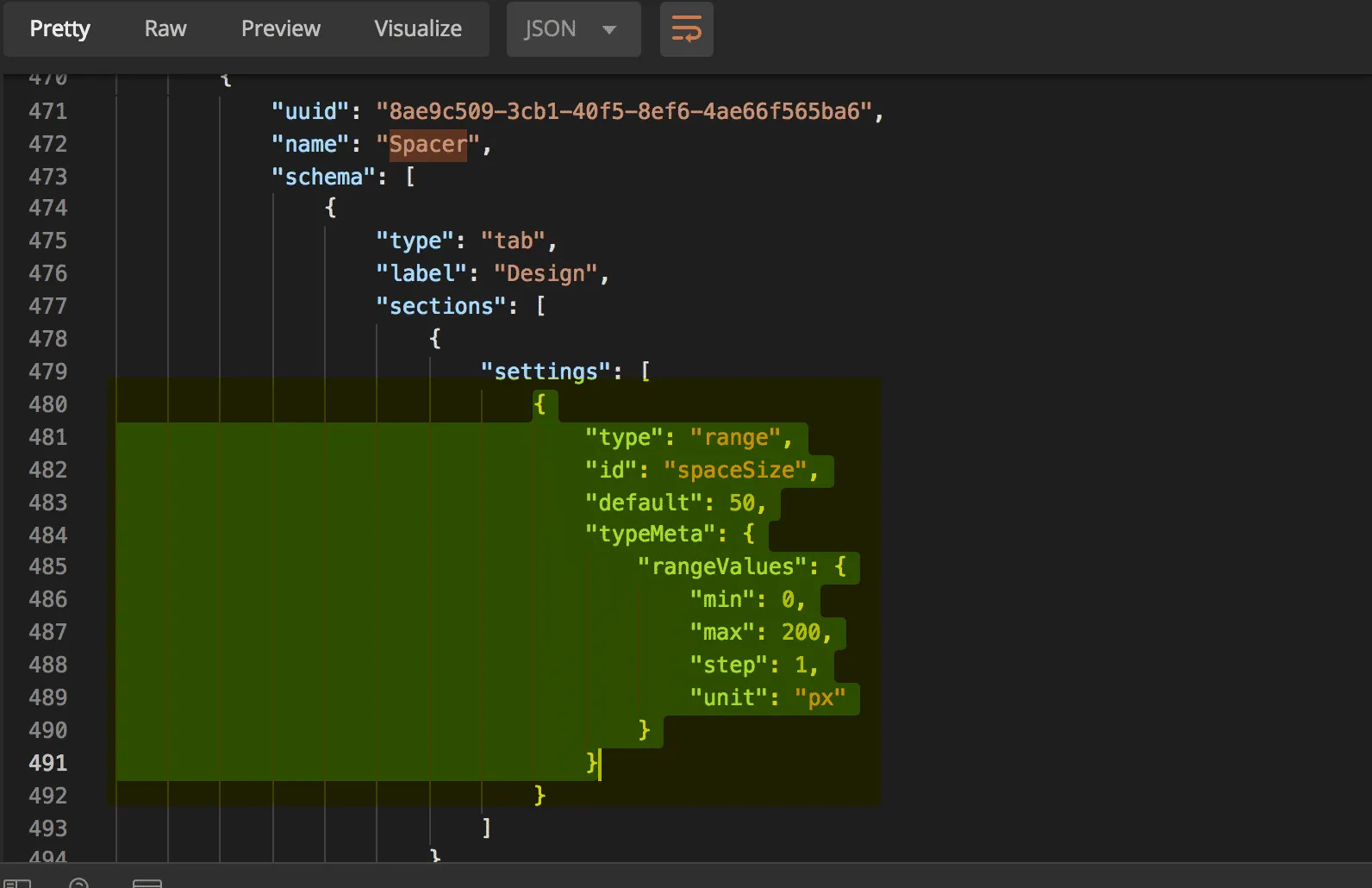Viewport: 1372px width, 888px height.
Task: Click the "name" key
Action: coord(311,144)
